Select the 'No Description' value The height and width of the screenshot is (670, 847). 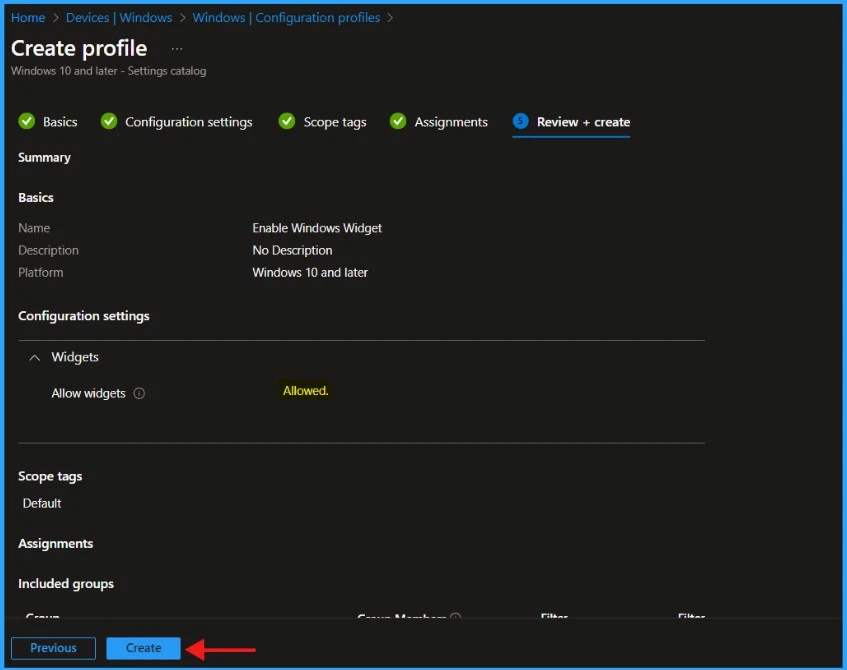coord(292,250)
